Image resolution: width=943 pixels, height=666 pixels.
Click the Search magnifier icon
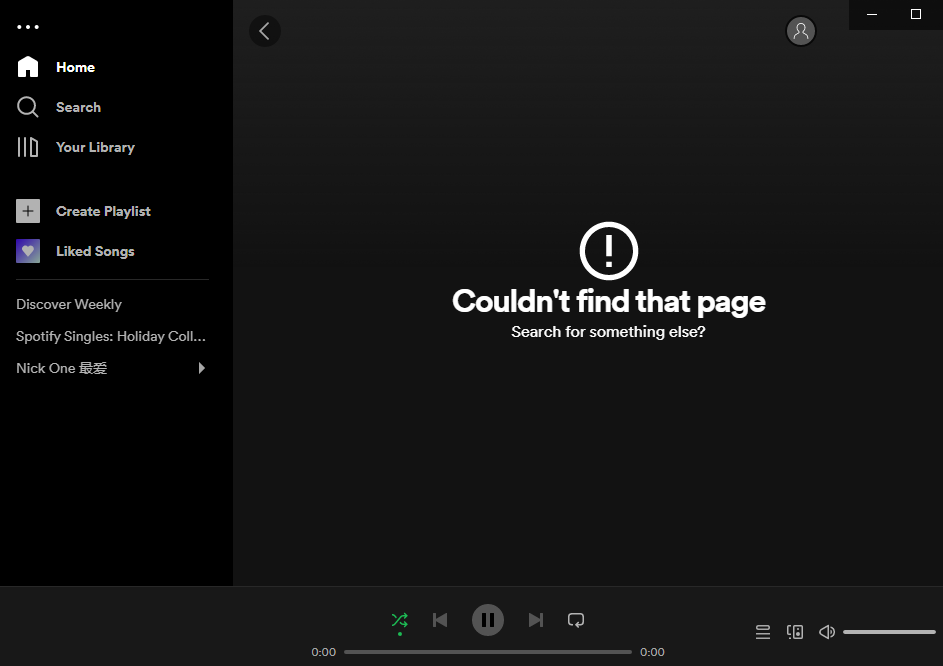(28, 107)
